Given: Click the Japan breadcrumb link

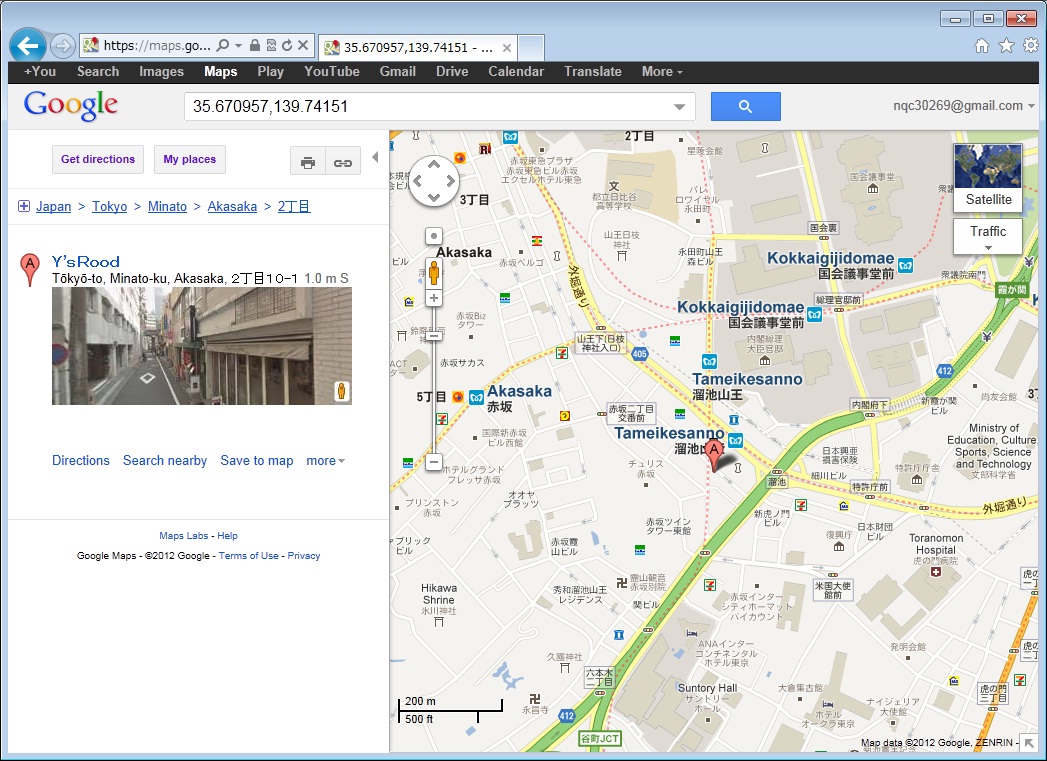Looking at the screenshot, I should click(53, 206).
